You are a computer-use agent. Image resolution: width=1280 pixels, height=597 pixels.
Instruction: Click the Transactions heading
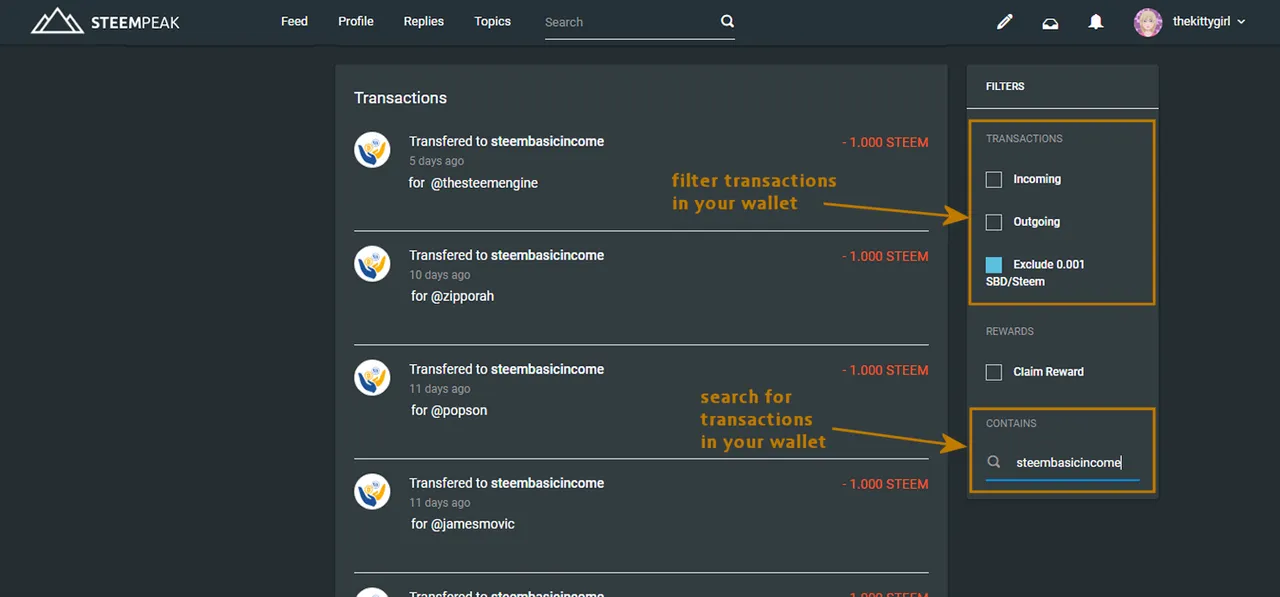click(400, 98)
